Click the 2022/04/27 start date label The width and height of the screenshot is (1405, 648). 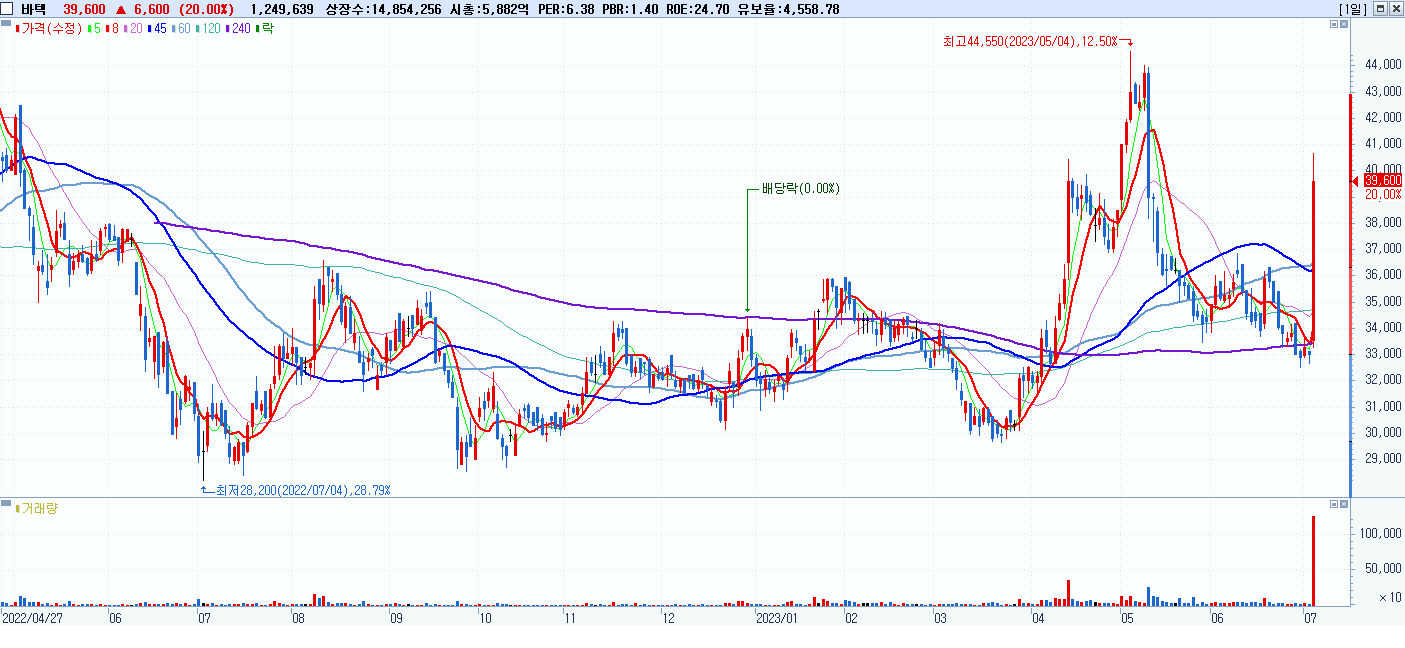[33, 619]
